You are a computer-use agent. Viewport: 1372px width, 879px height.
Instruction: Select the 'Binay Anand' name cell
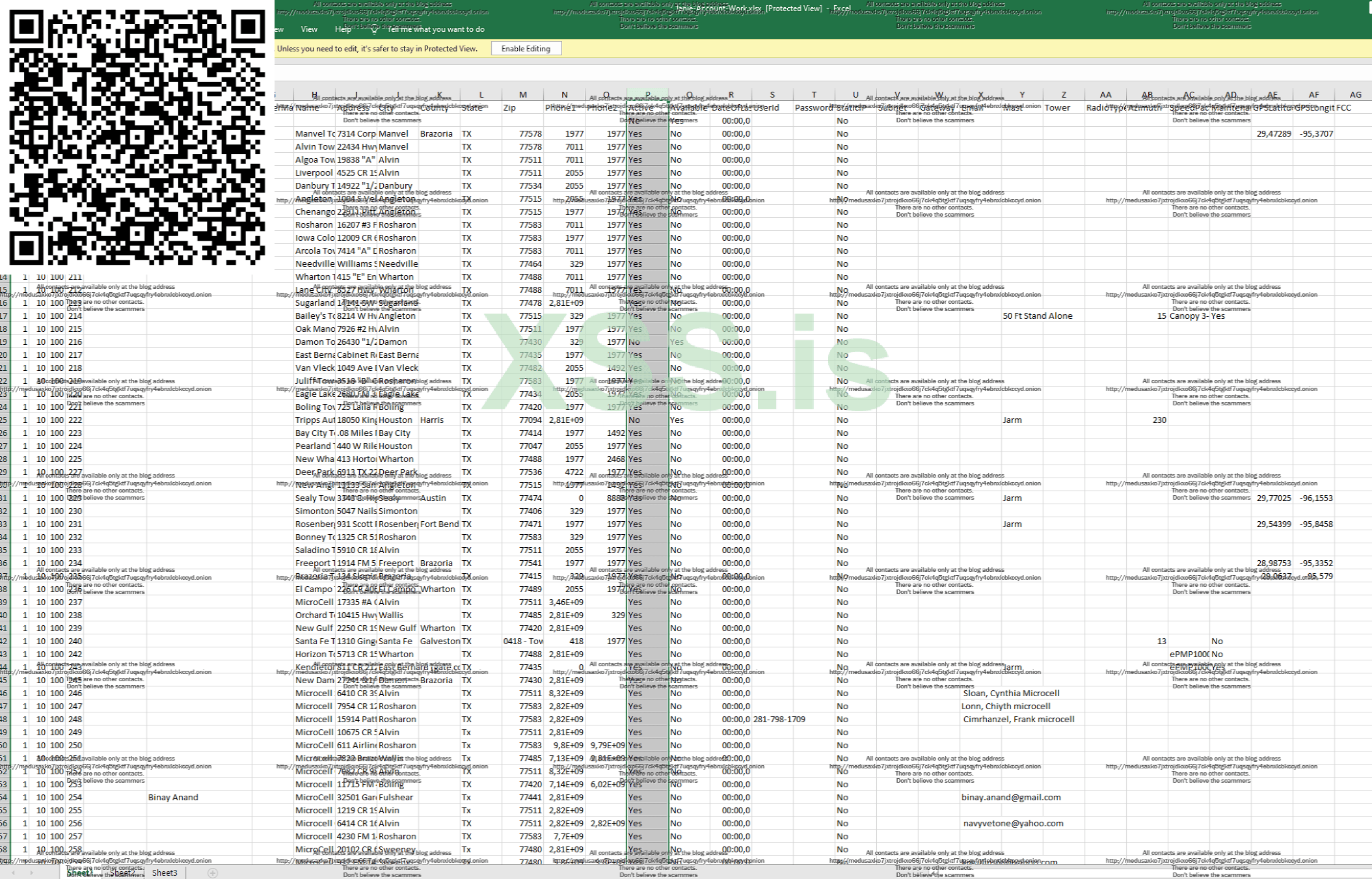(x=173, y=797)
